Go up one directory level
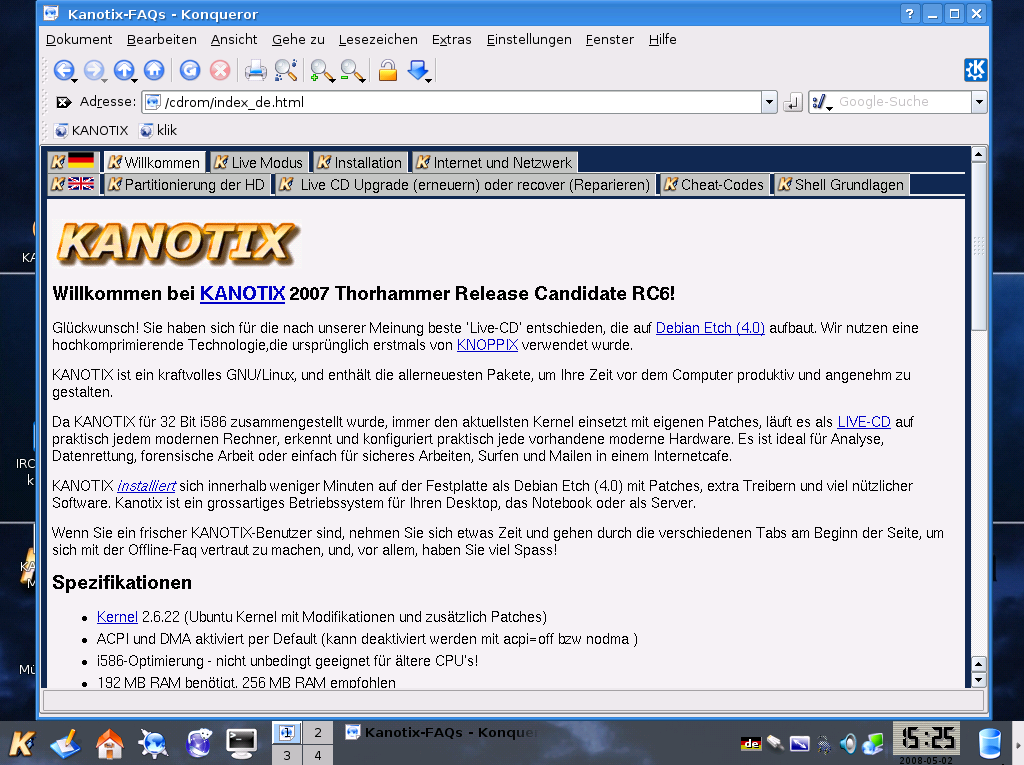Image resolution: width=1024 pixels, height=765 pixels. coord(124,70)
